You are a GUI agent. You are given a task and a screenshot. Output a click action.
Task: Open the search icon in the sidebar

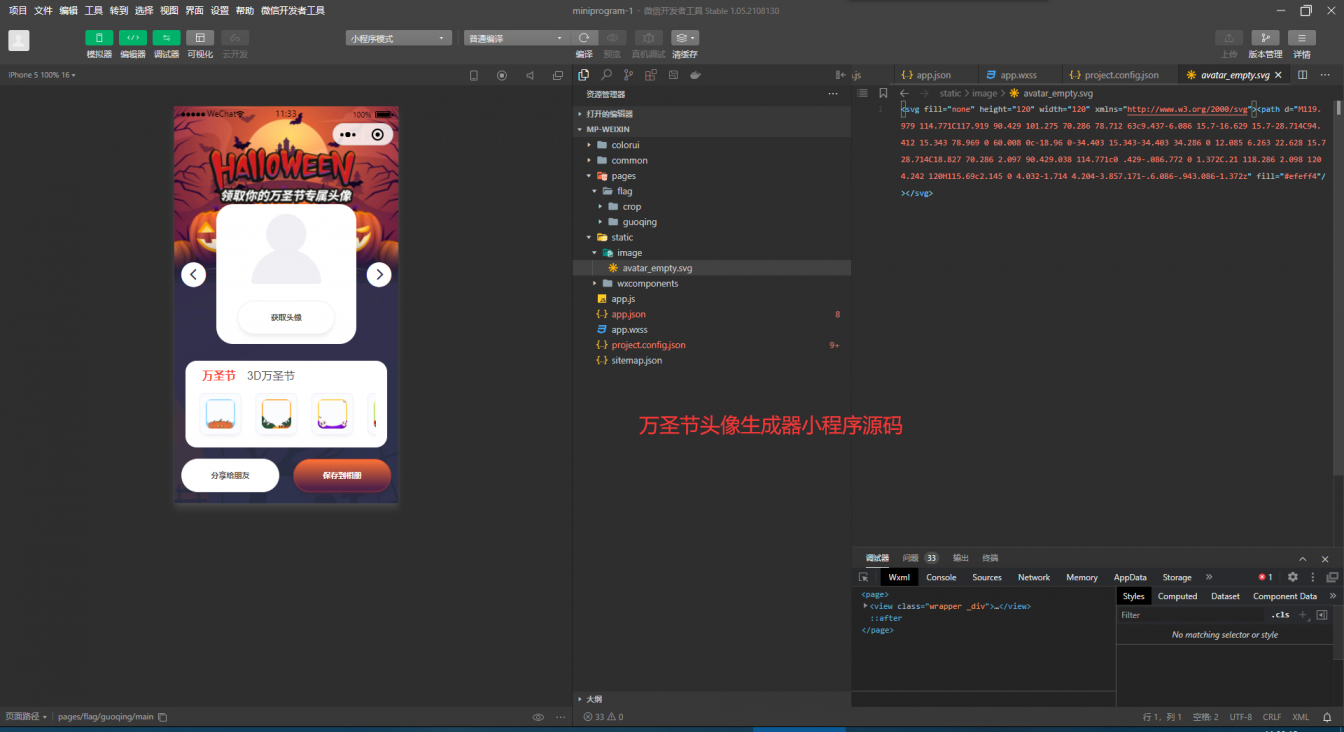pyautogui.click(x=606, y=74)
